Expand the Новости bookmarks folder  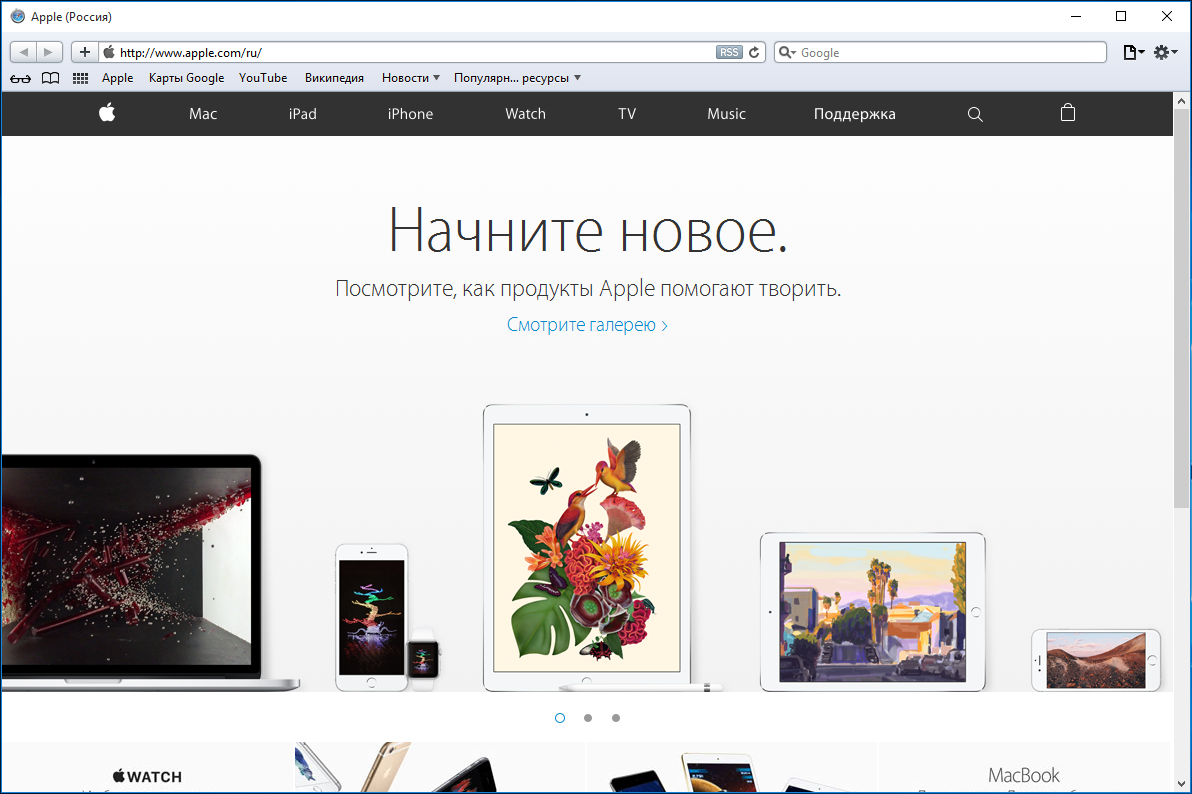click(x=411, y=78)
